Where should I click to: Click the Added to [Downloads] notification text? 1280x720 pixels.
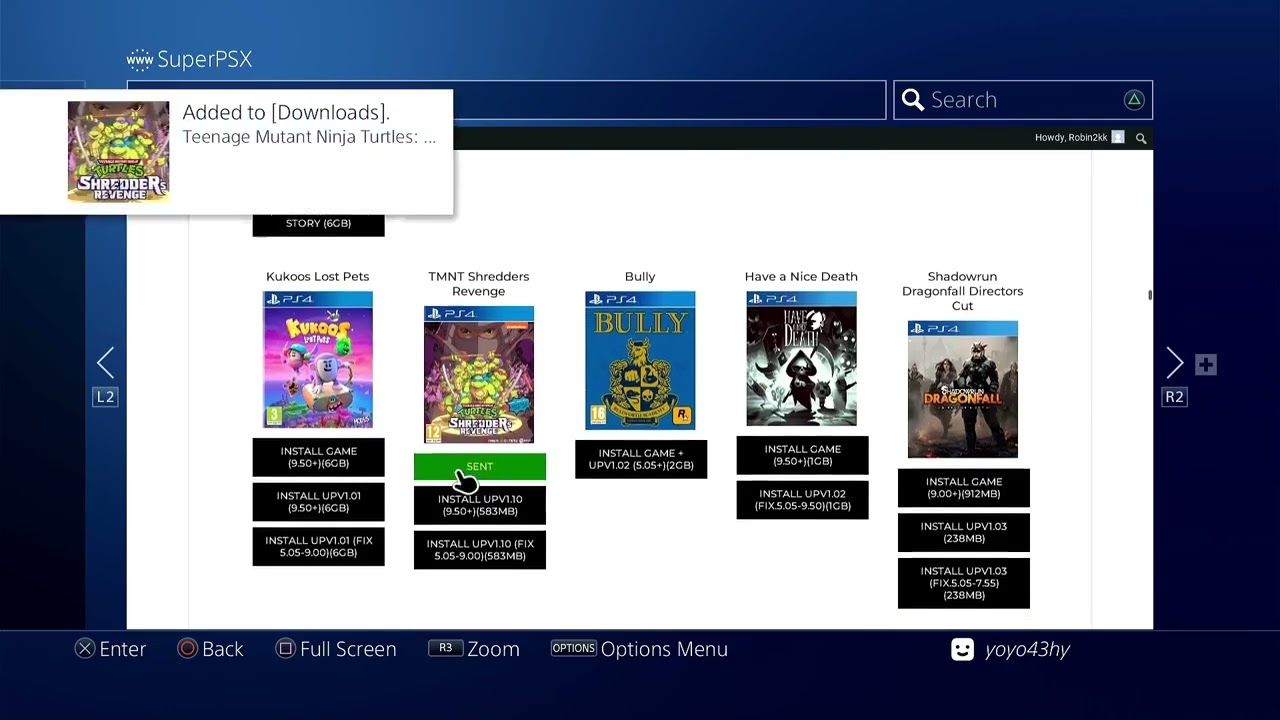(x=286, y=112)
